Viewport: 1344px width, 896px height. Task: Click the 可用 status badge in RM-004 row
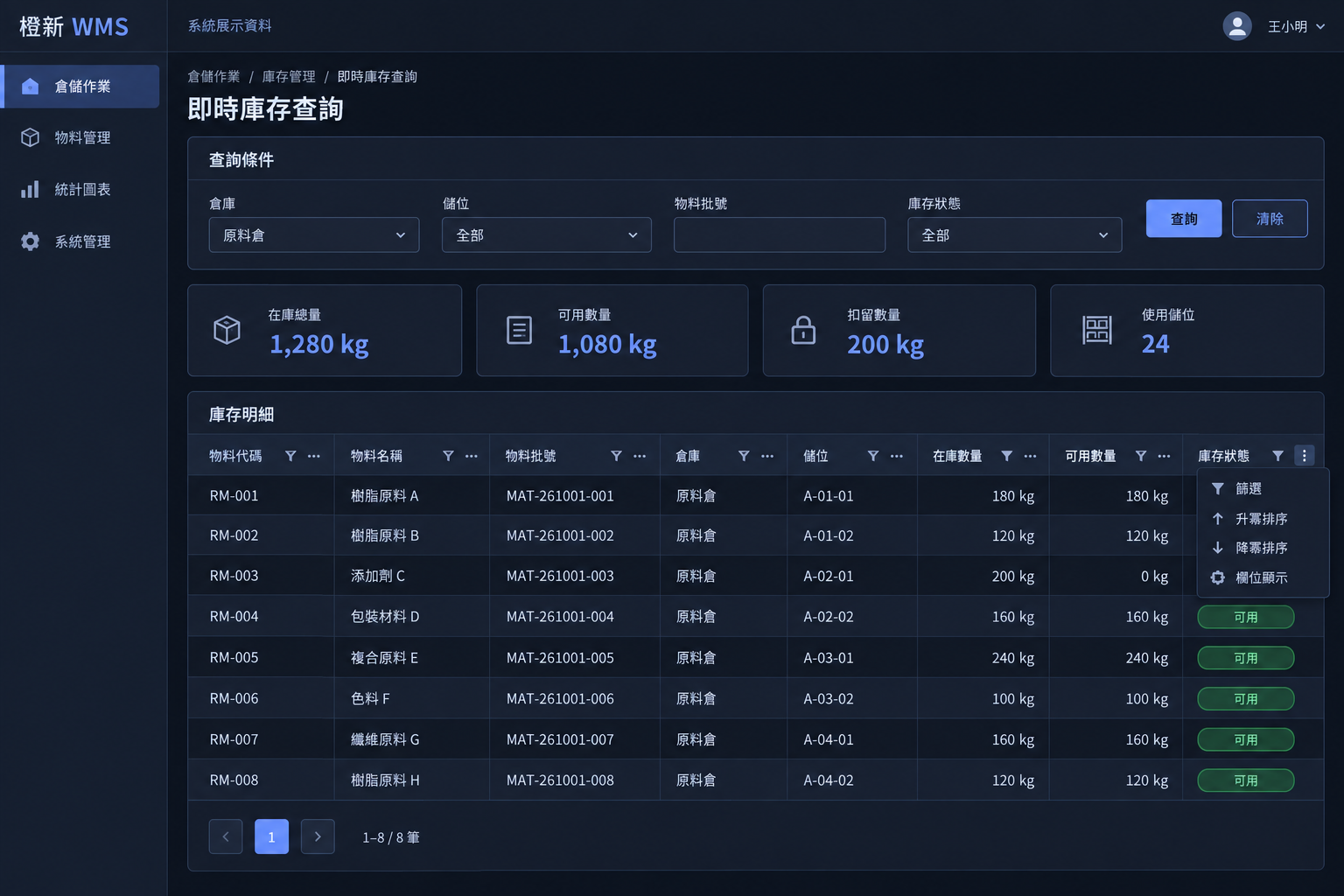1246,617
